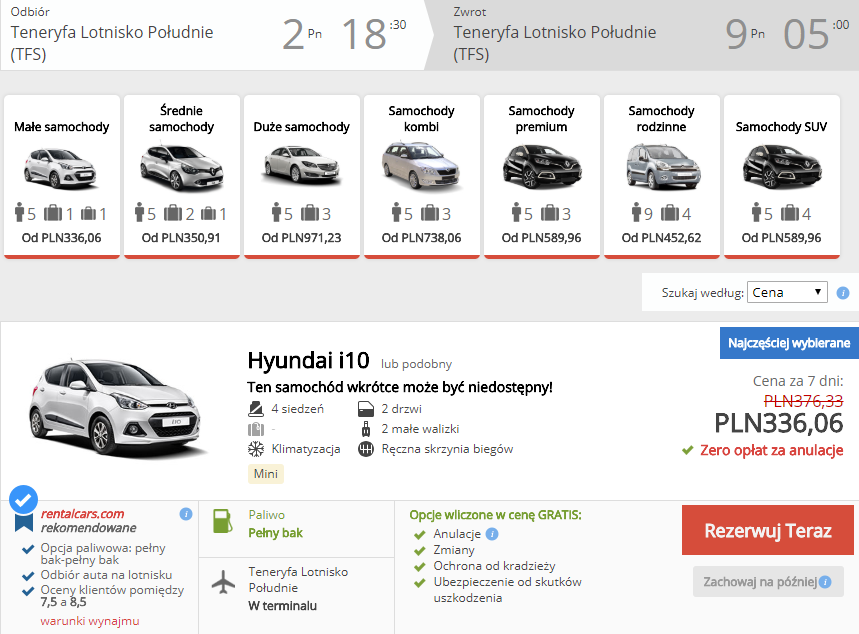Click the white sedan in Duże samochody
The height and width of the screenshot is (634, 859).
[302, 164]
